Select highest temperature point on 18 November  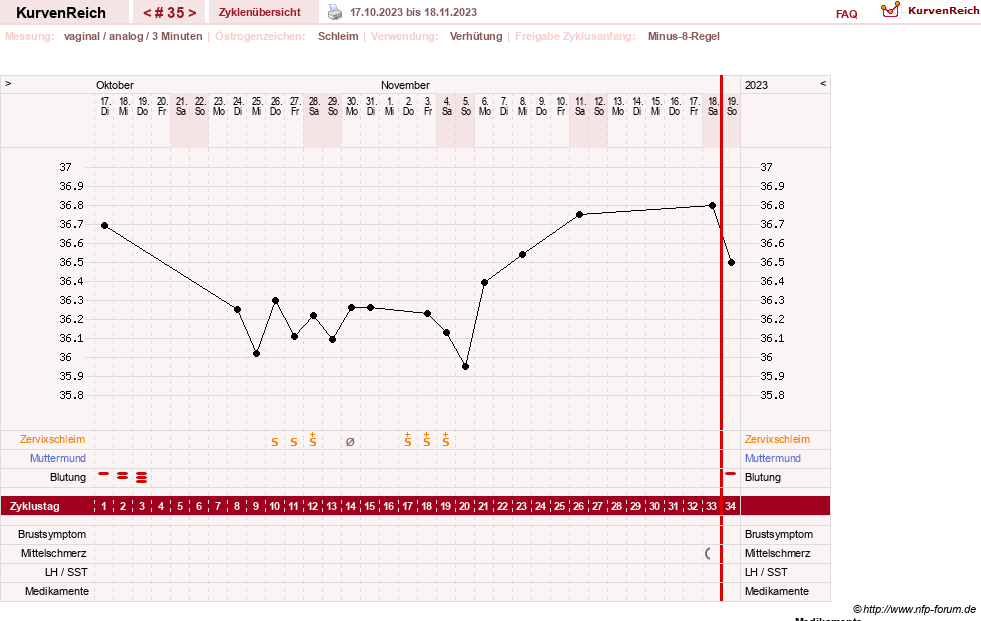pyautogui.click(x=713, y=205)
